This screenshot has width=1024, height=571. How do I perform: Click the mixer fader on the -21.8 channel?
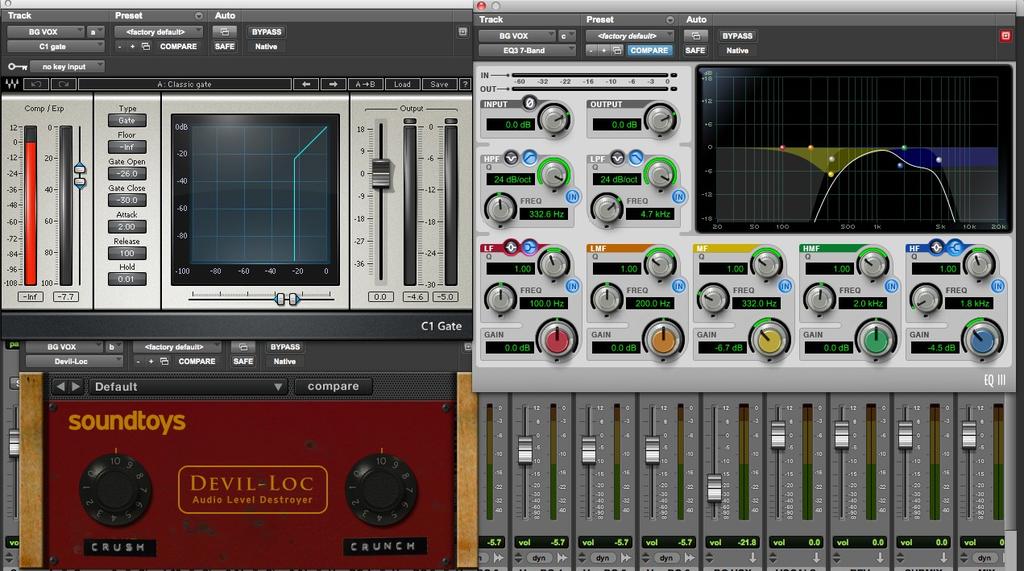[x=714, y=487]
